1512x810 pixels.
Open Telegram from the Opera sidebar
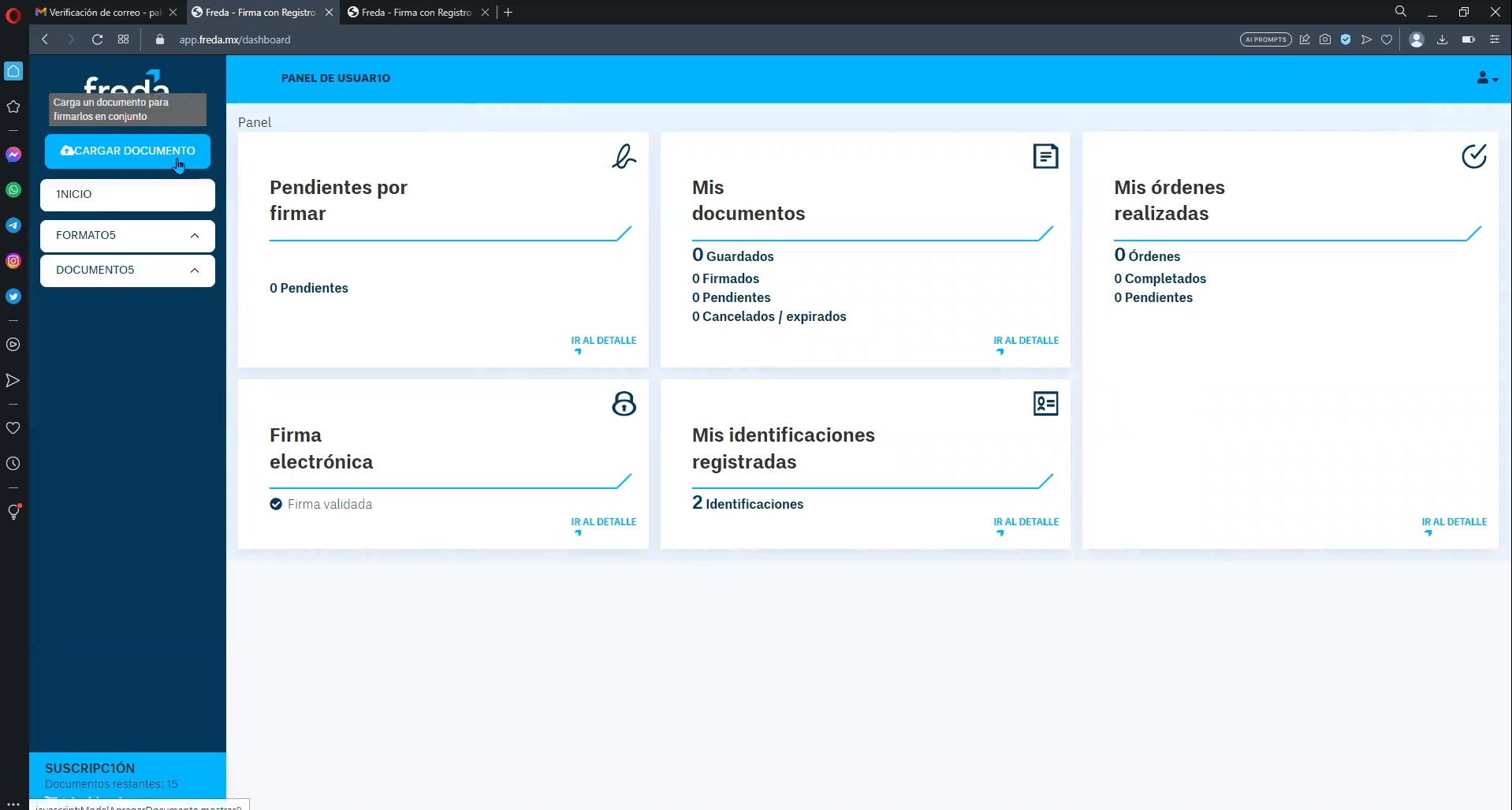pos(13,226)
